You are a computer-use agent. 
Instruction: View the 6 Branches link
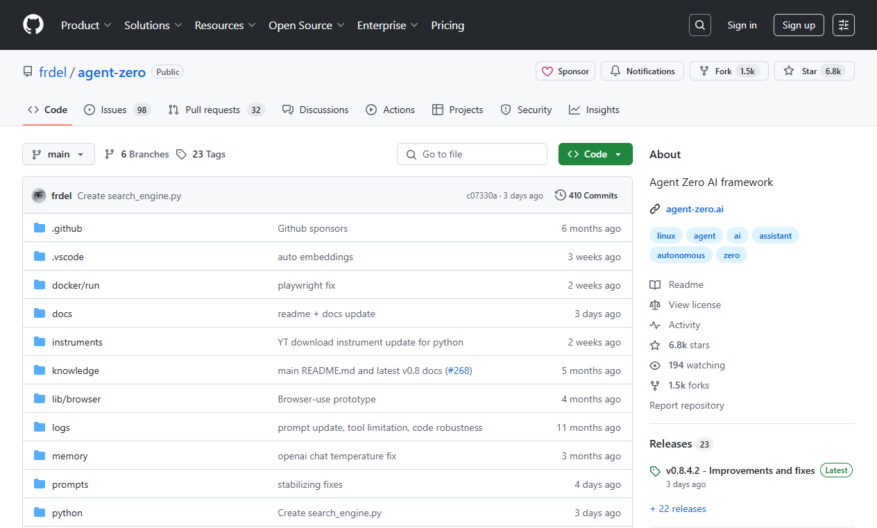click(x=137, y=154)
